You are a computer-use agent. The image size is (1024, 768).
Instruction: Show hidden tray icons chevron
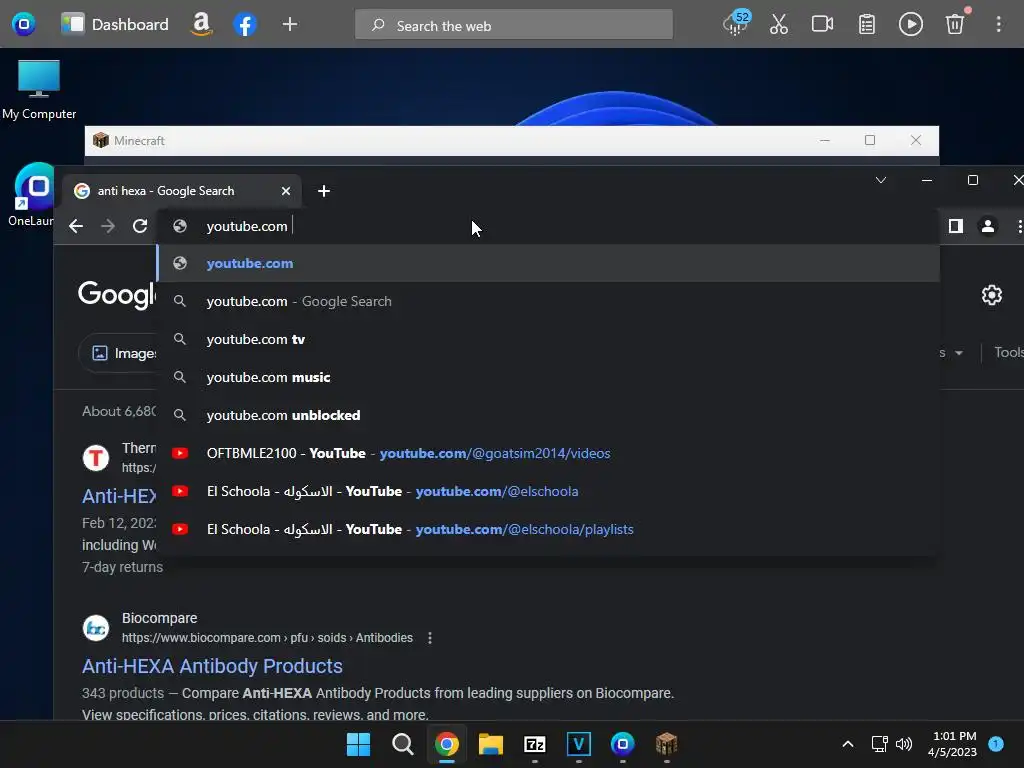[848, 744]
